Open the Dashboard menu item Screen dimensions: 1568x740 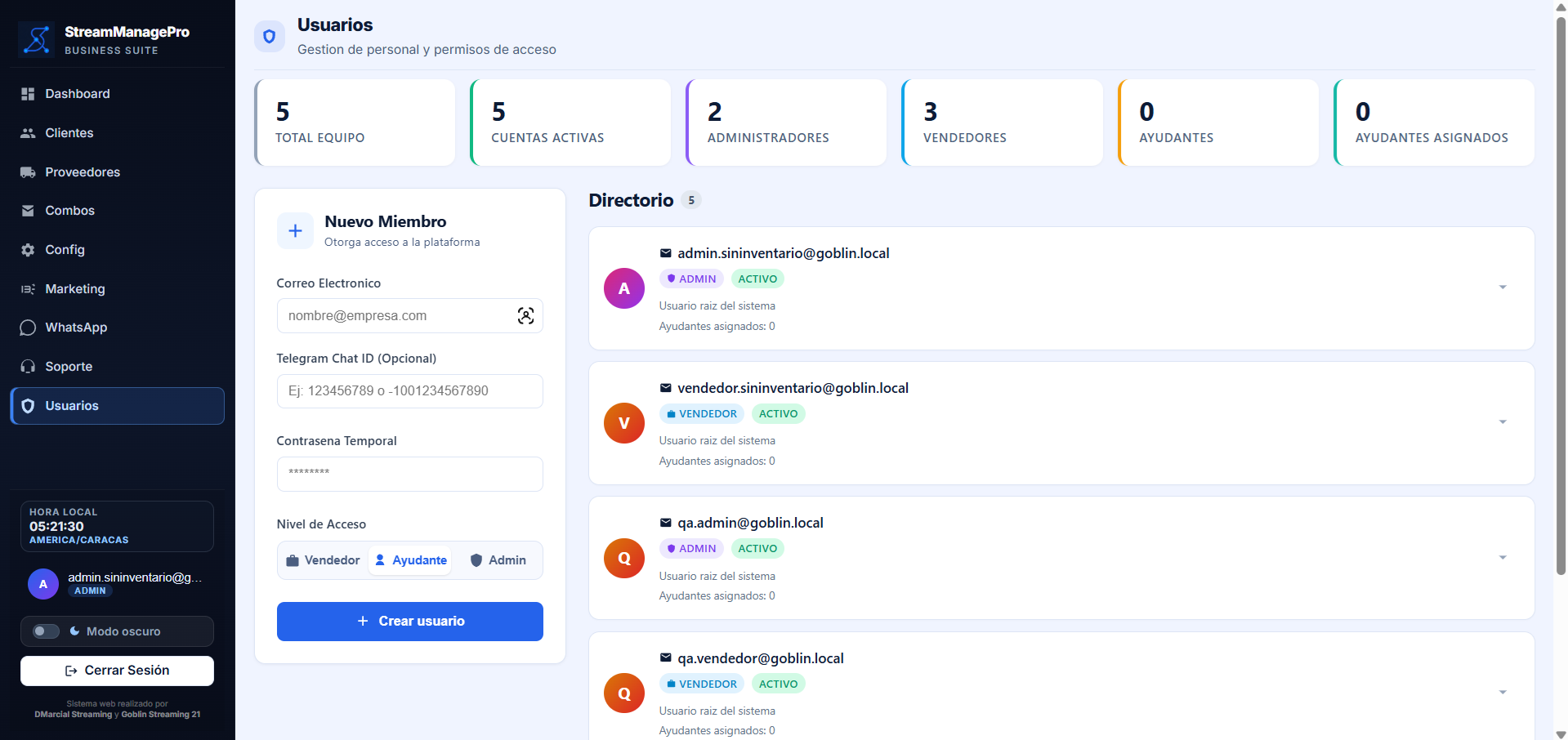[x=118, y=94]
